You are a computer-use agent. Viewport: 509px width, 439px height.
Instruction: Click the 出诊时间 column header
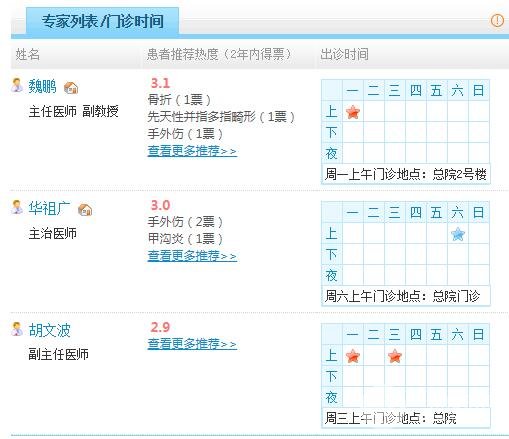(344, 54)
